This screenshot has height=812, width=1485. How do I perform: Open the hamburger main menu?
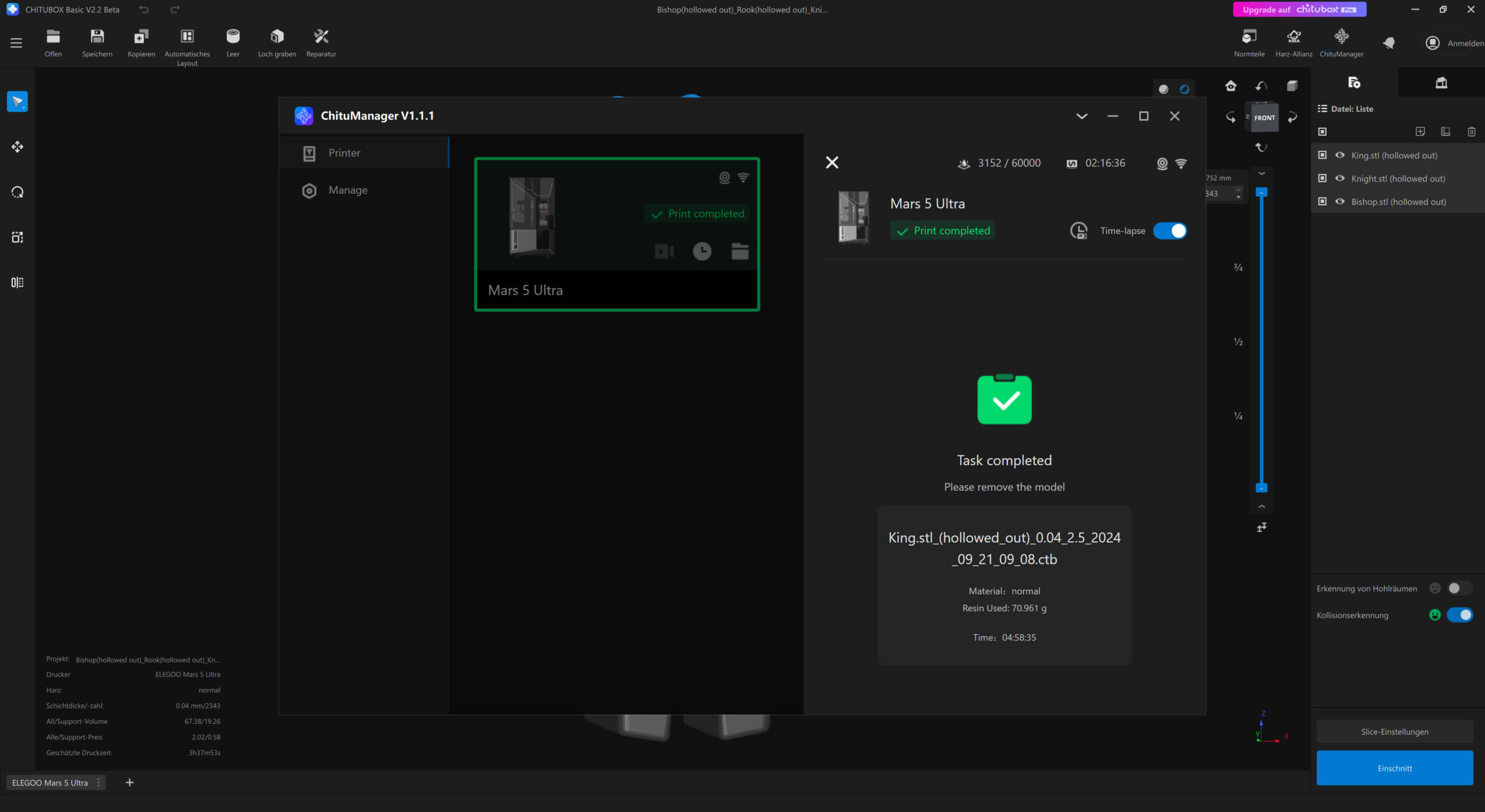(x=16, y=43)
